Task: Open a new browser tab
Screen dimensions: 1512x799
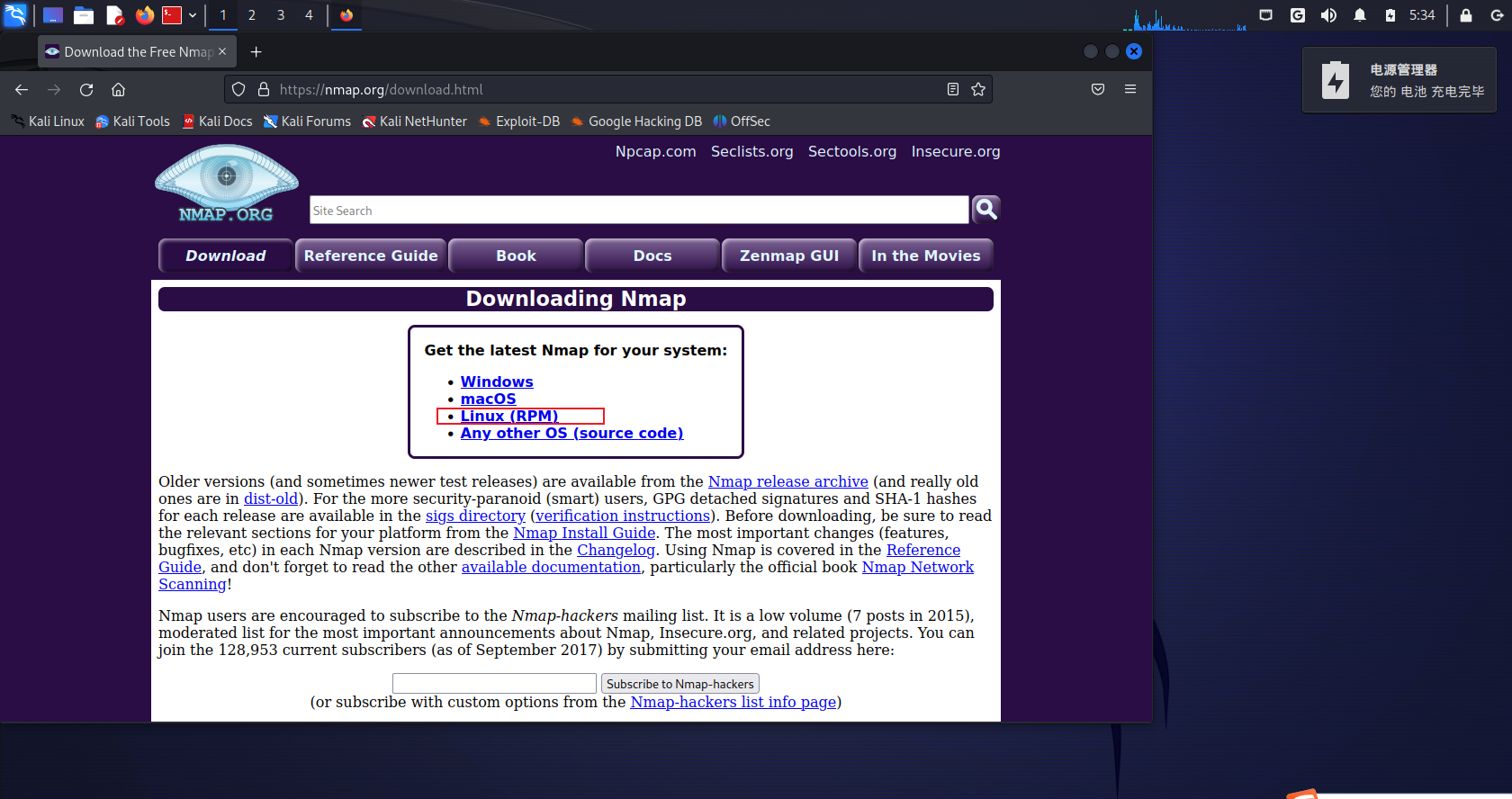Action: click(256, 51)
